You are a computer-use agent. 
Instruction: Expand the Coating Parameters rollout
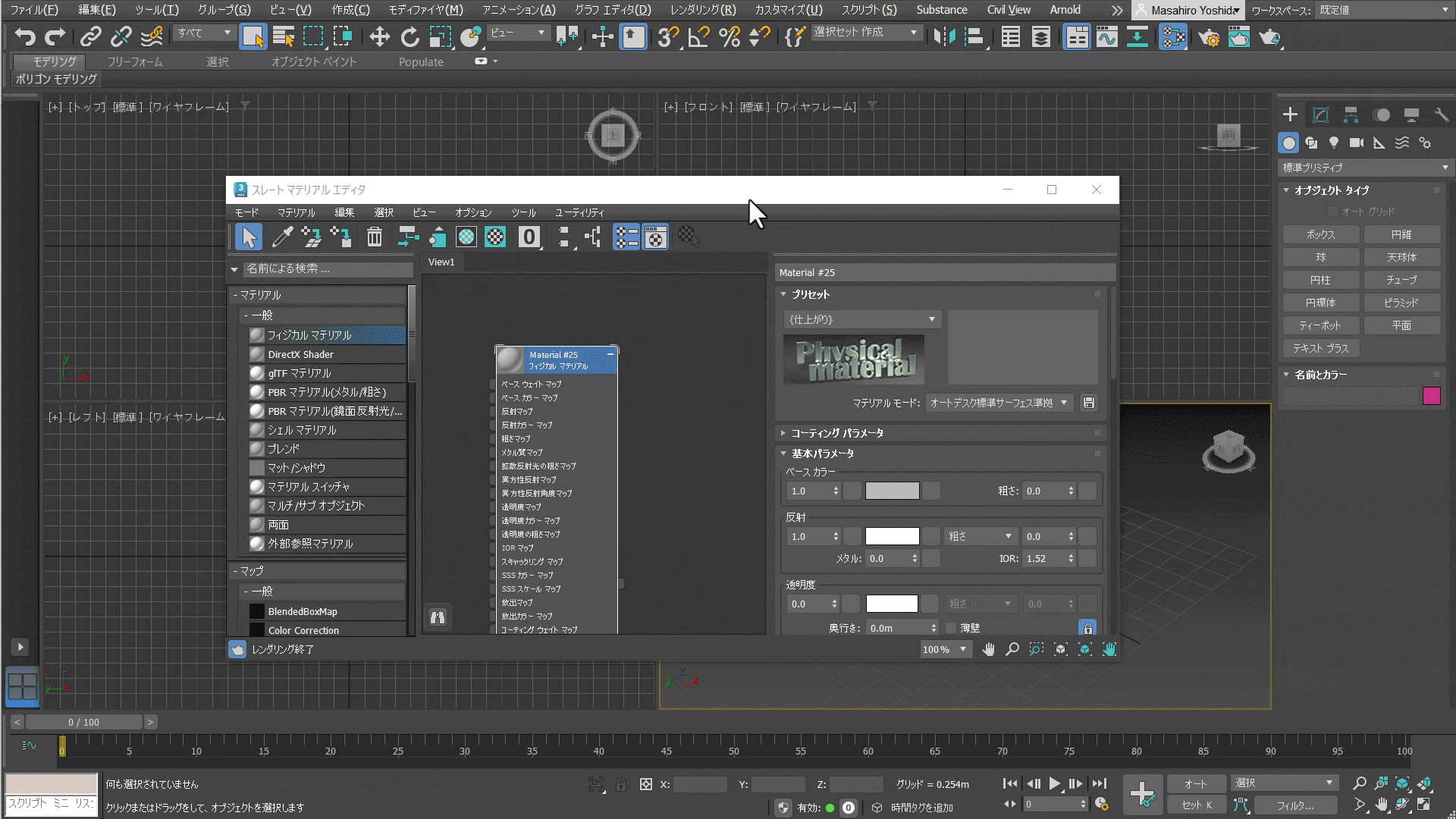(x=837, y=433)
